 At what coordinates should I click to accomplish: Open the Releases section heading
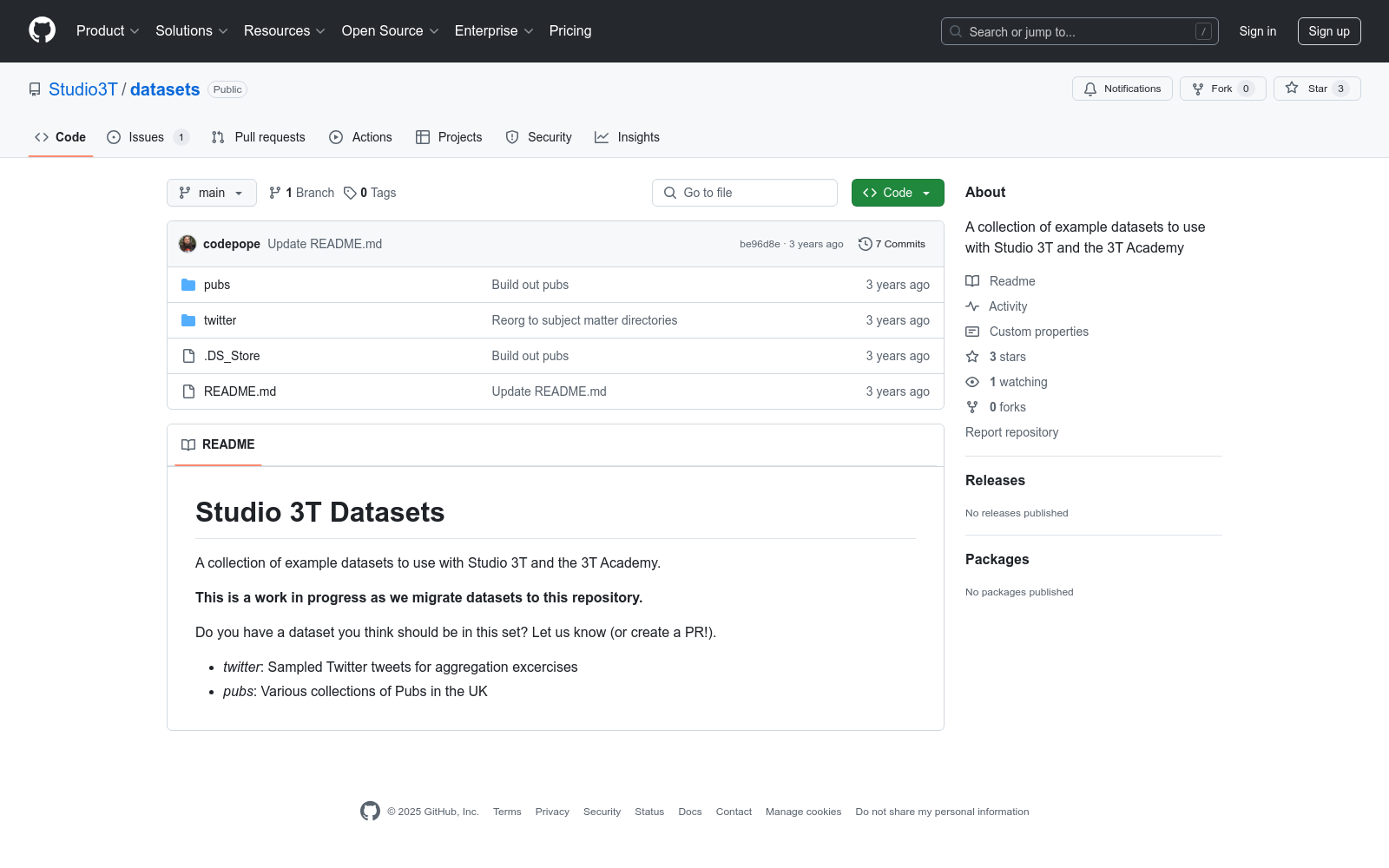(995, 480)
